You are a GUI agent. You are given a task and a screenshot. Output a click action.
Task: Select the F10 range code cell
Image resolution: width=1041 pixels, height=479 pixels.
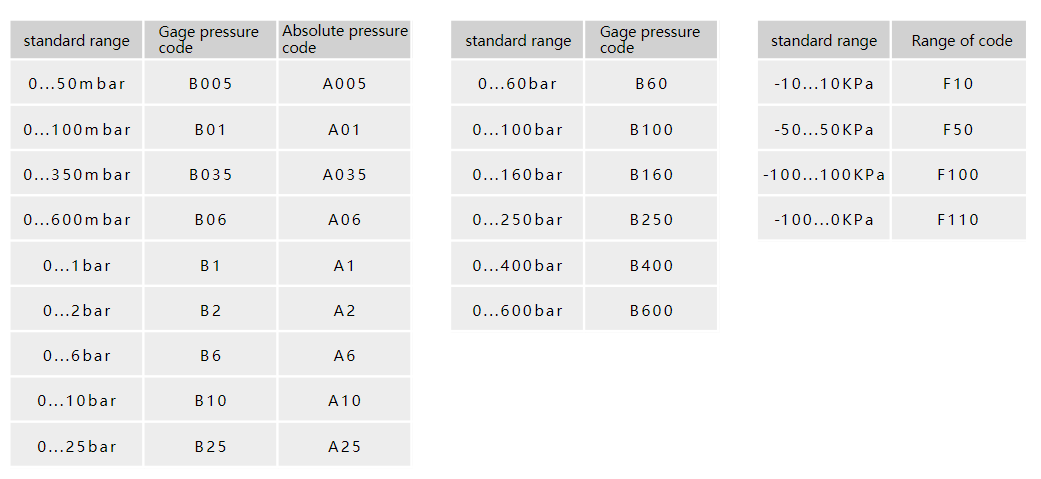pyautogui.click(x=958, y=84)
